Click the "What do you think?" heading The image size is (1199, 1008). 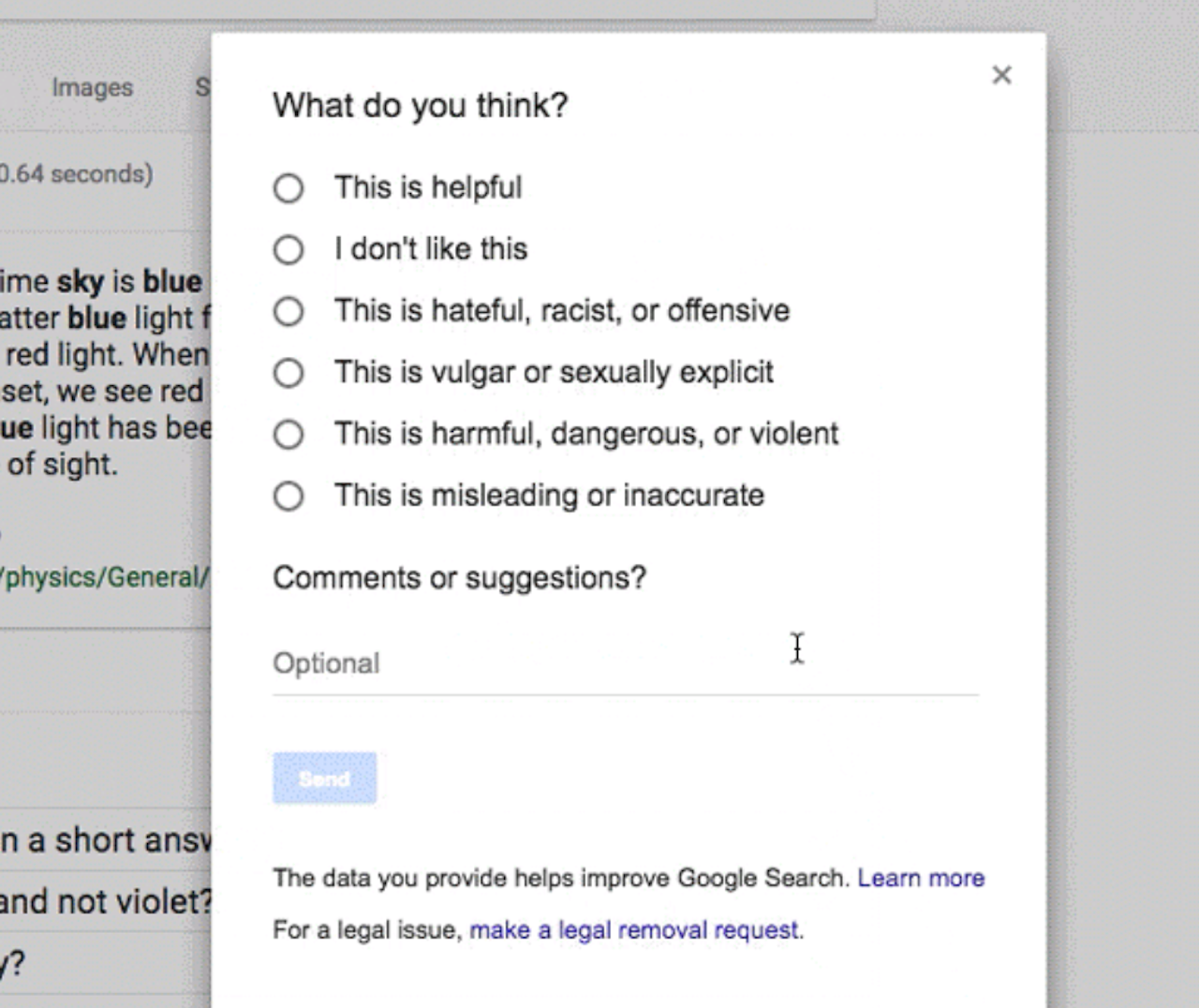click(x=420, y=106)
